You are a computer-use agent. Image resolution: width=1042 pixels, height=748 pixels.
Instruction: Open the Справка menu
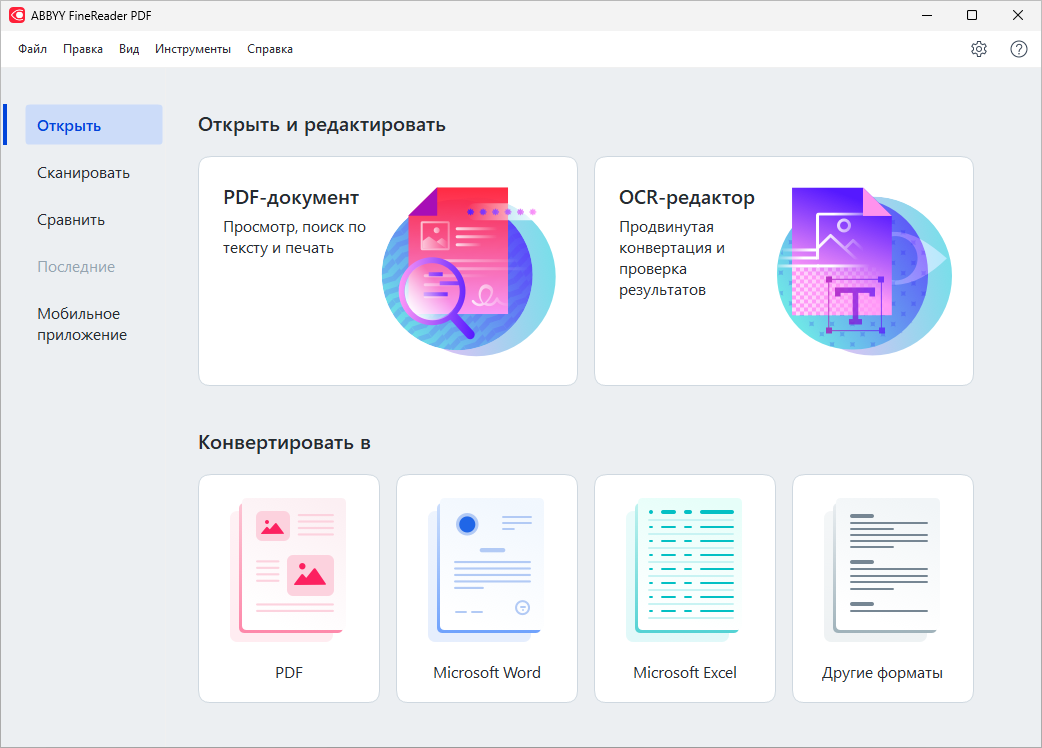coord(268,48)
